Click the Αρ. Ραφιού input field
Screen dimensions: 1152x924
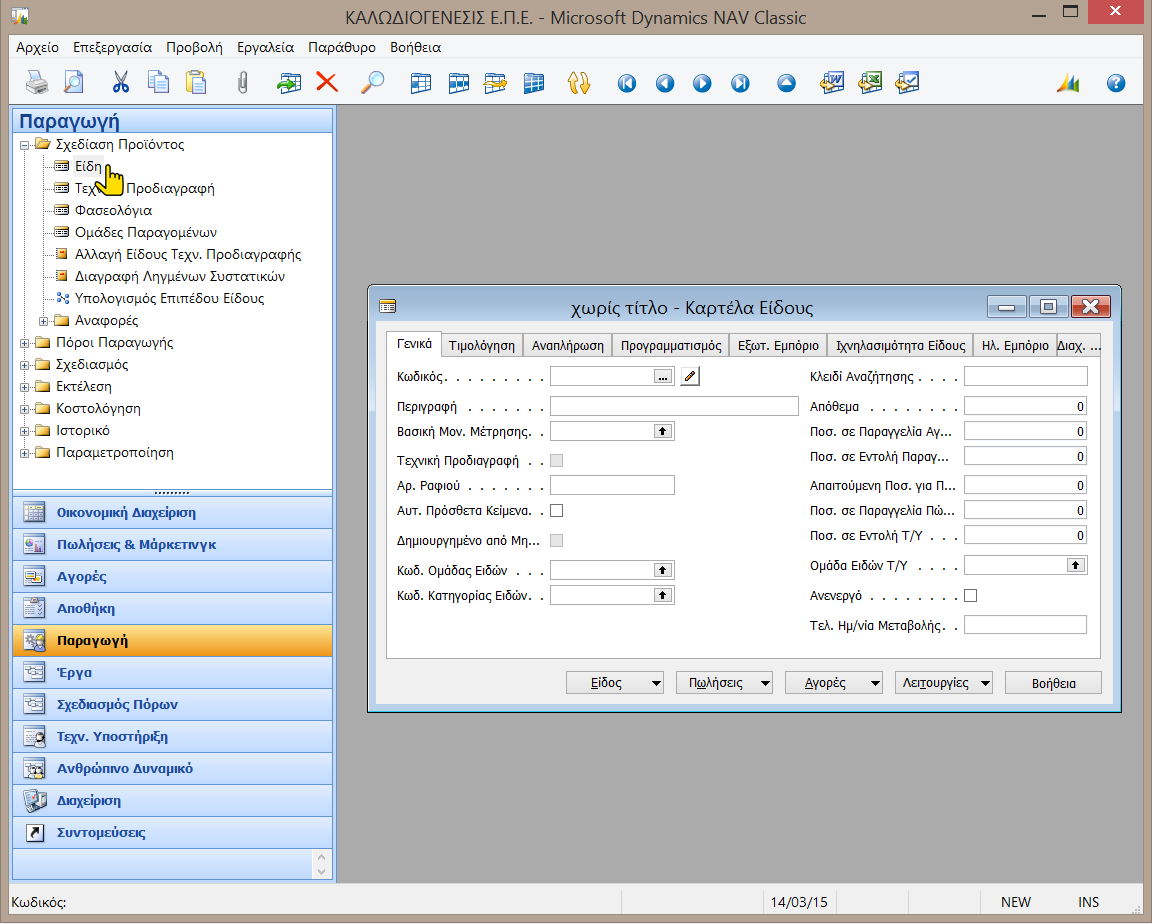(x=612, y=485)
